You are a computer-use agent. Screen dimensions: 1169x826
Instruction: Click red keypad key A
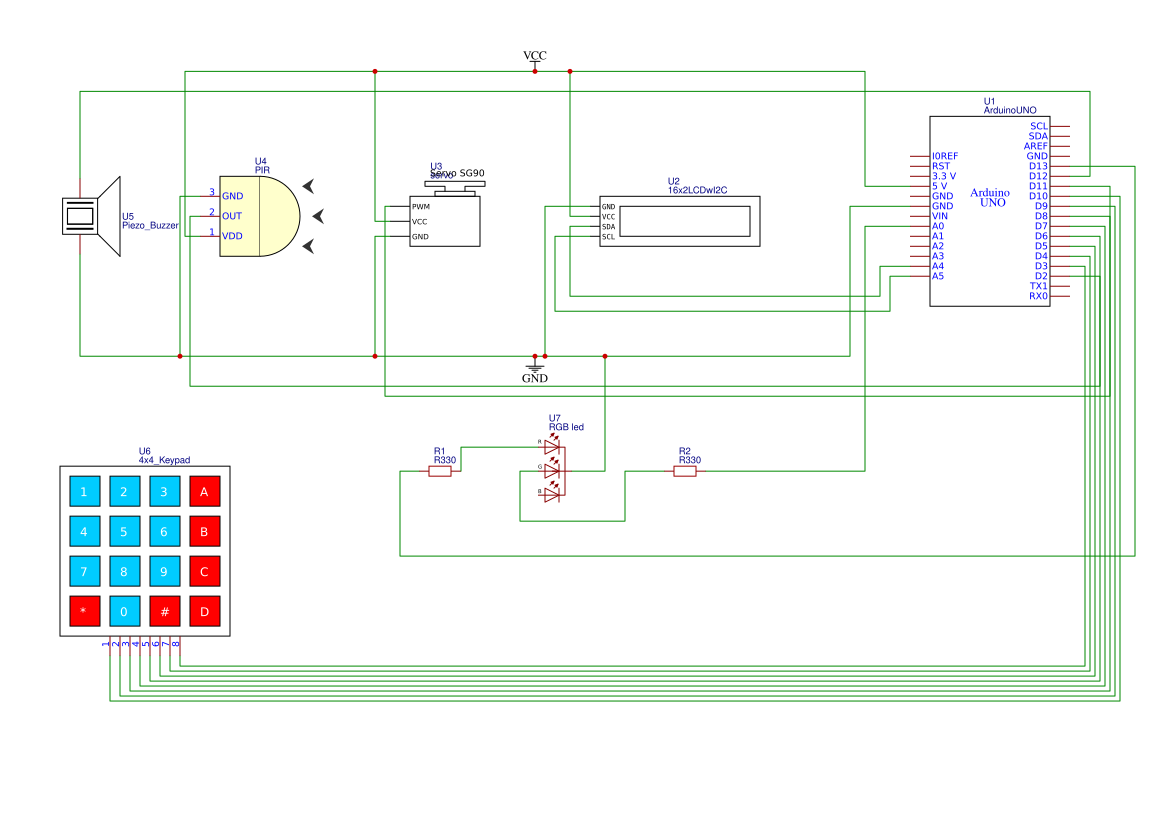point(204,491)
